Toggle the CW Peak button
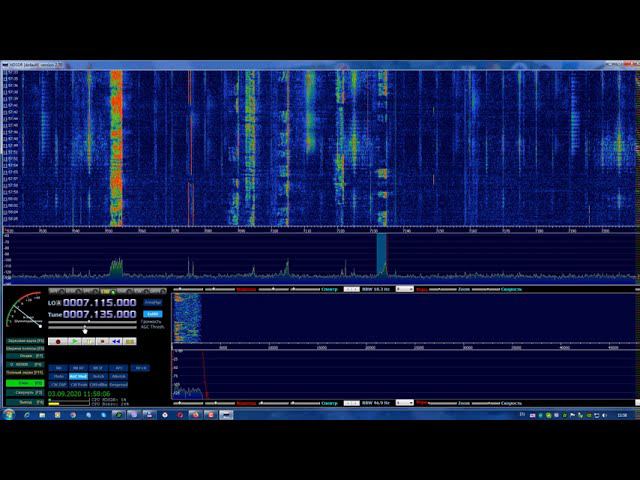 [78, 384]
